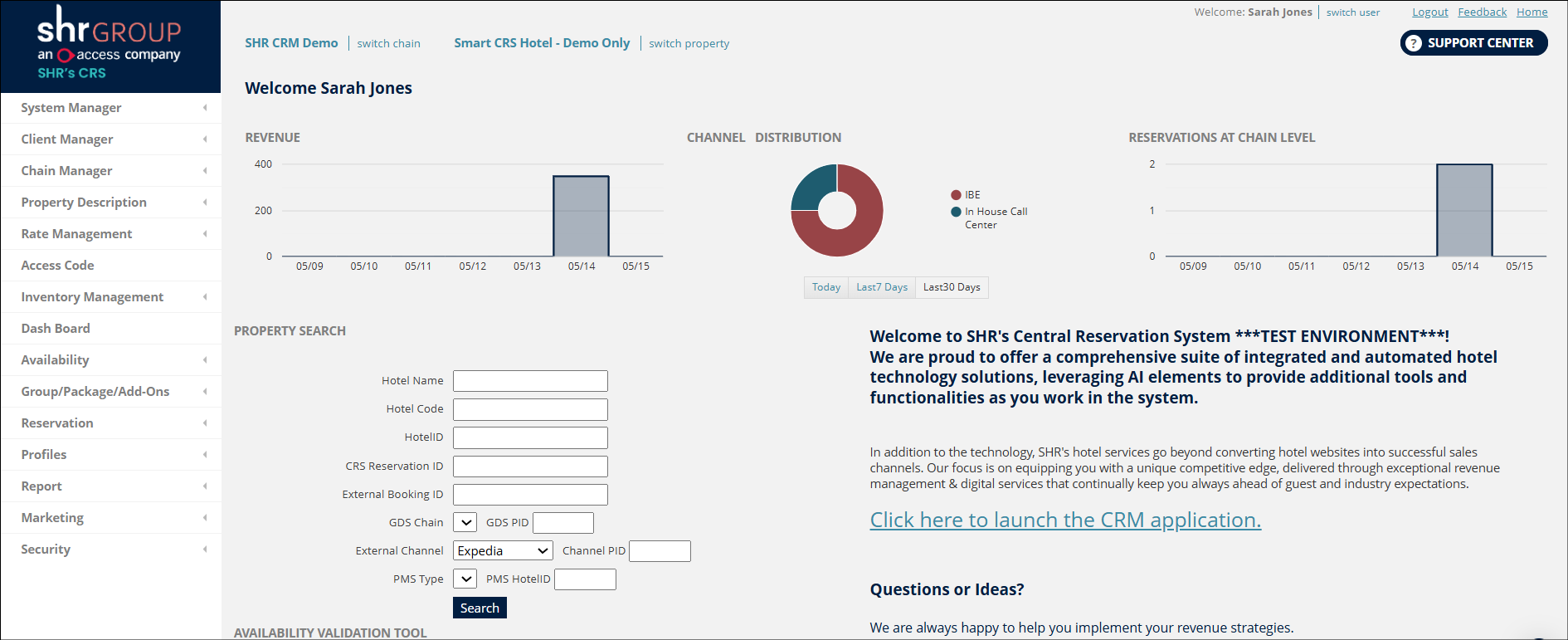Screen dimensions: 1568x640
Task: Open Inventory Management menu
Action: pyautogui.click(x=111, y=297)
